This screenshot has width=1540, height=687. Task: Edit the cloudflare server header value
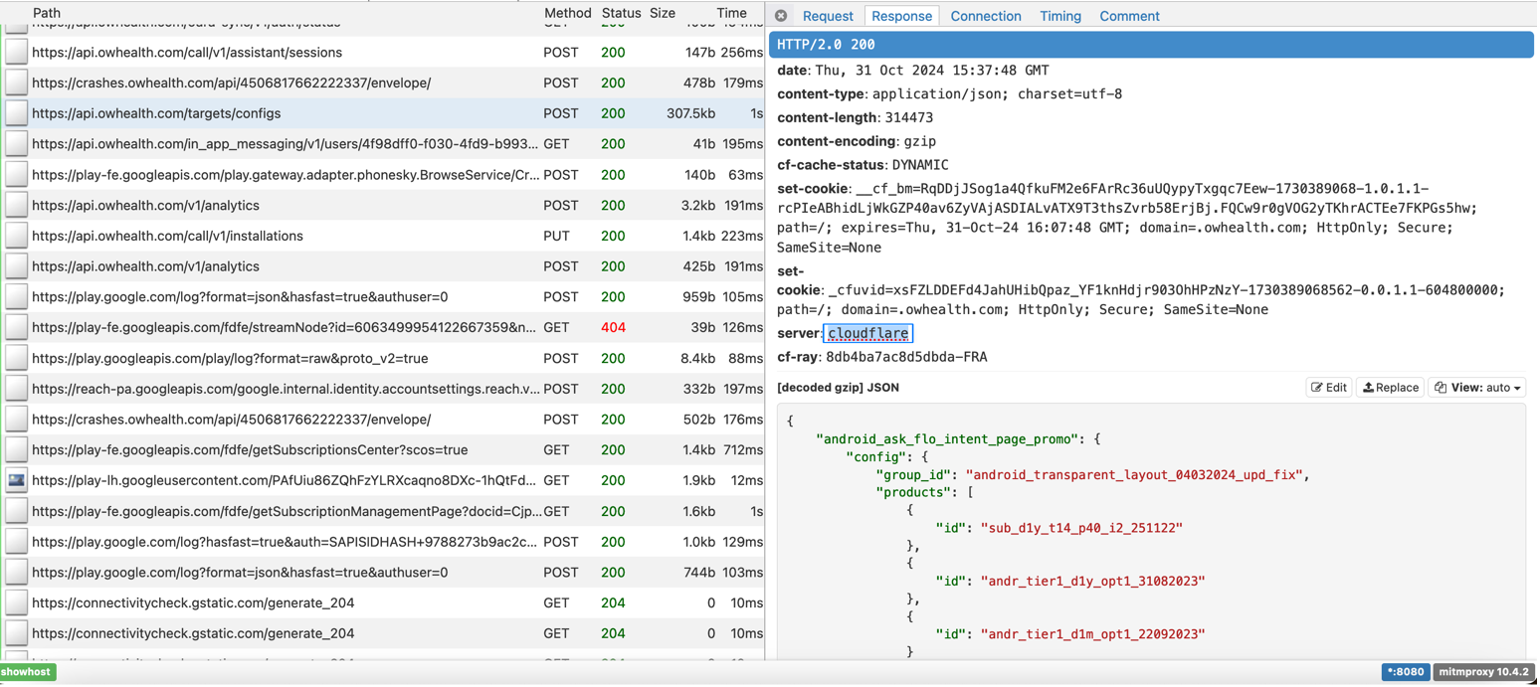pyautogui.click(x=869, y=333)
